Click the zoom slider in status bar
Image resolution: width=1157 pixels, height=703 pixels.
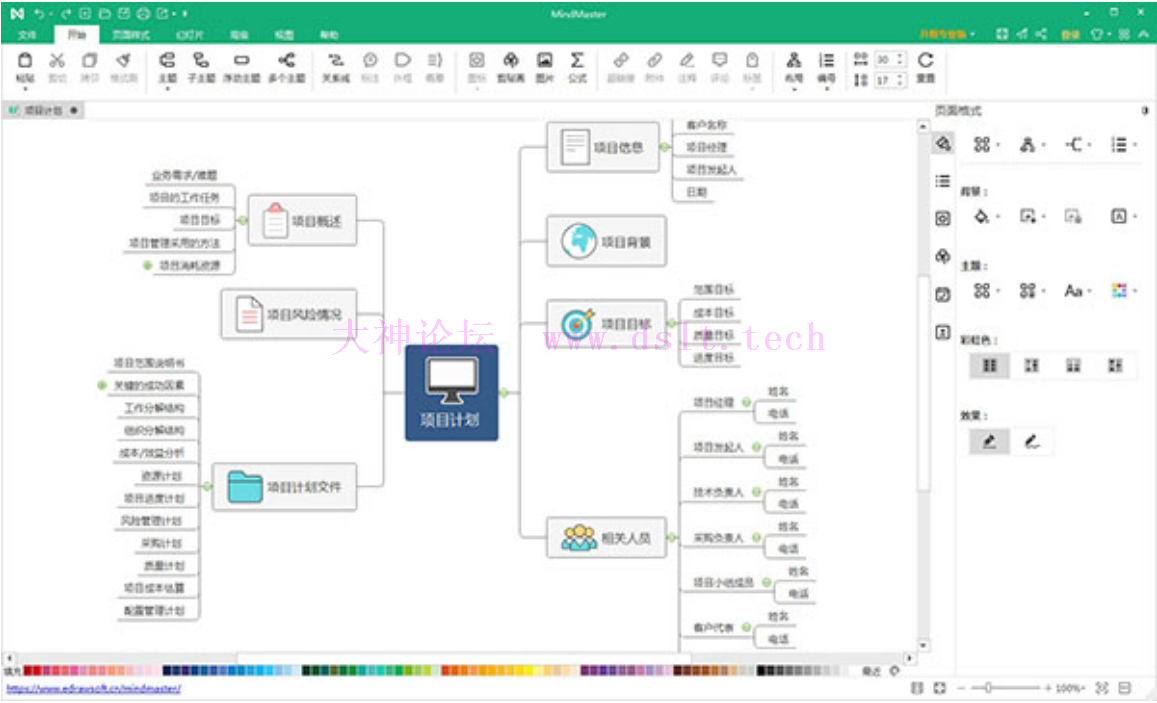pyautogui.click(x=988, y=688)
